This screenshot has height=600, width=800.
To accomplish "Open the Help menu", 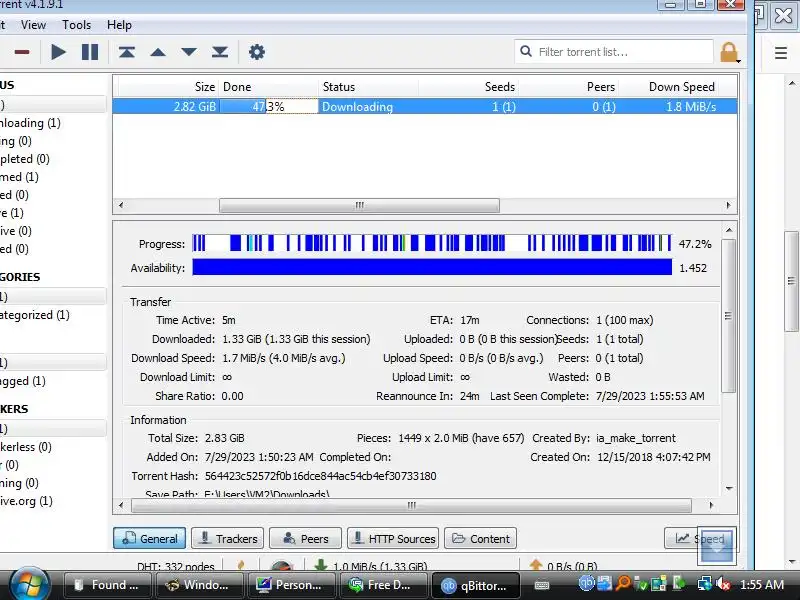I will click(x=119, y=24).
